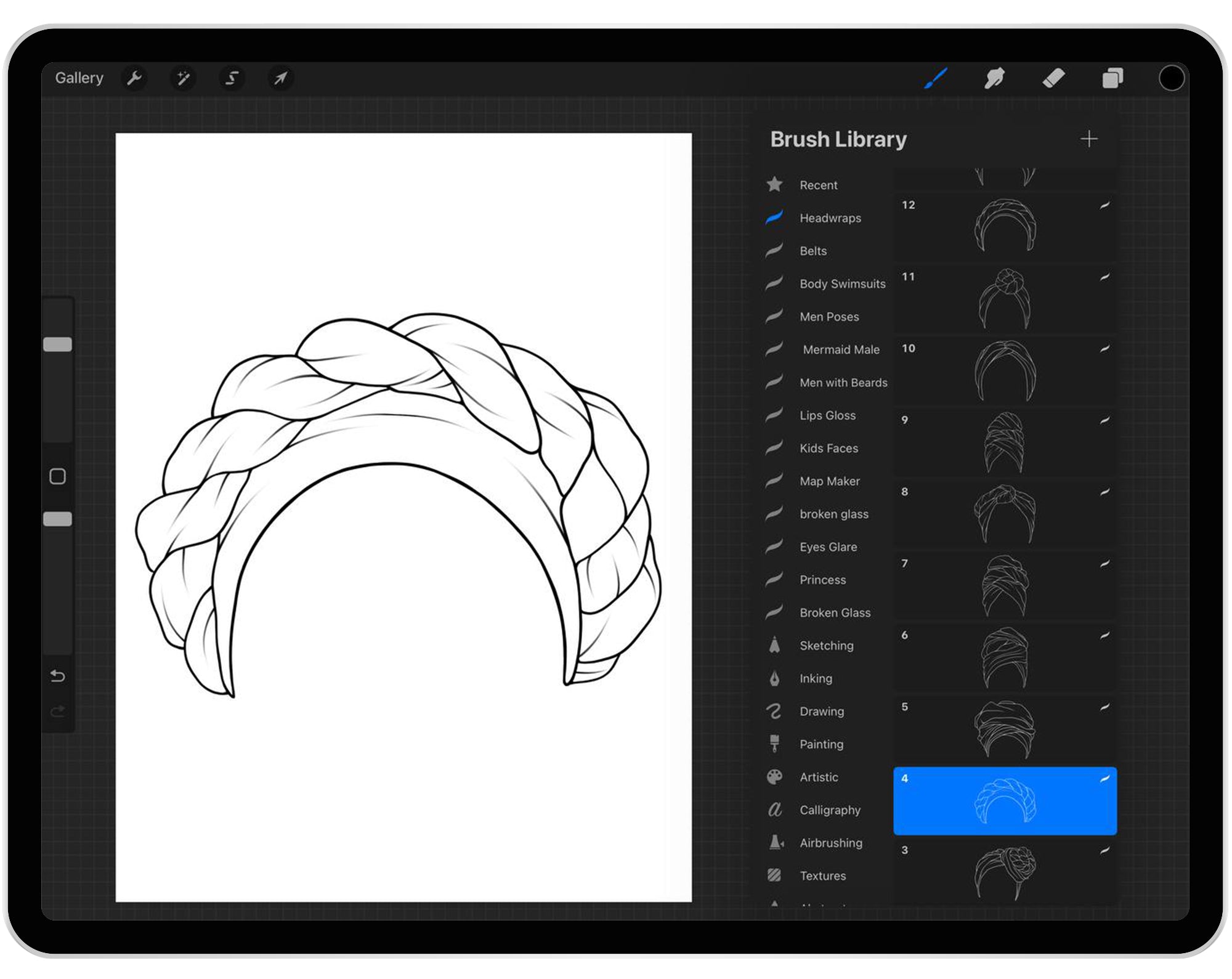Switch to the Sketching brush category
Viewport: 1232px width, 979px height.
826,646
